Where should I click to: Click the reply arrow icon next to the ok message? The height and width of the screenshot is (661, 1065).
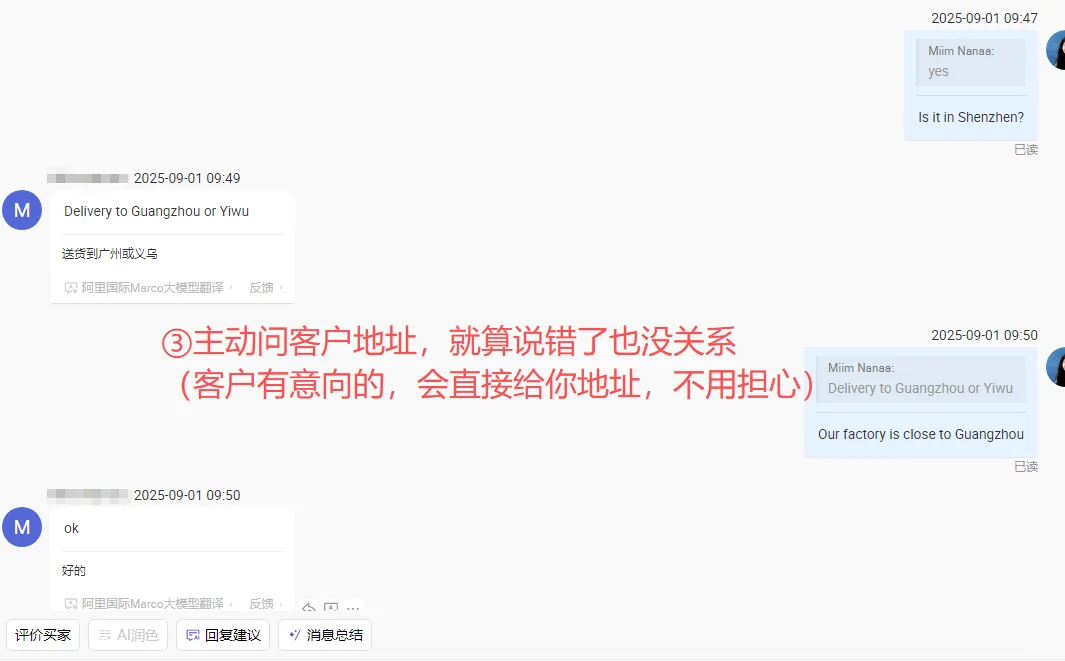coord(308,606)
